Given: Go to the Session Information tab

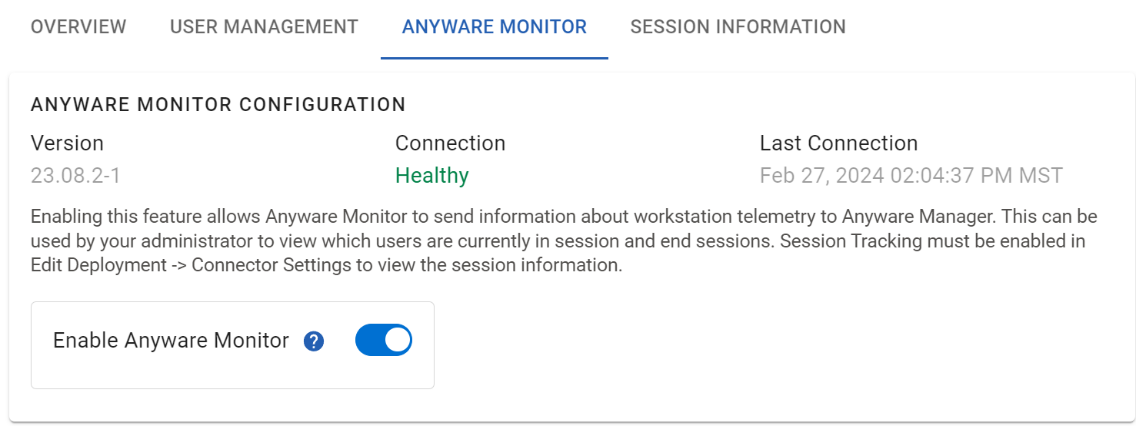Looking at the screenshot, I should 738,27.
